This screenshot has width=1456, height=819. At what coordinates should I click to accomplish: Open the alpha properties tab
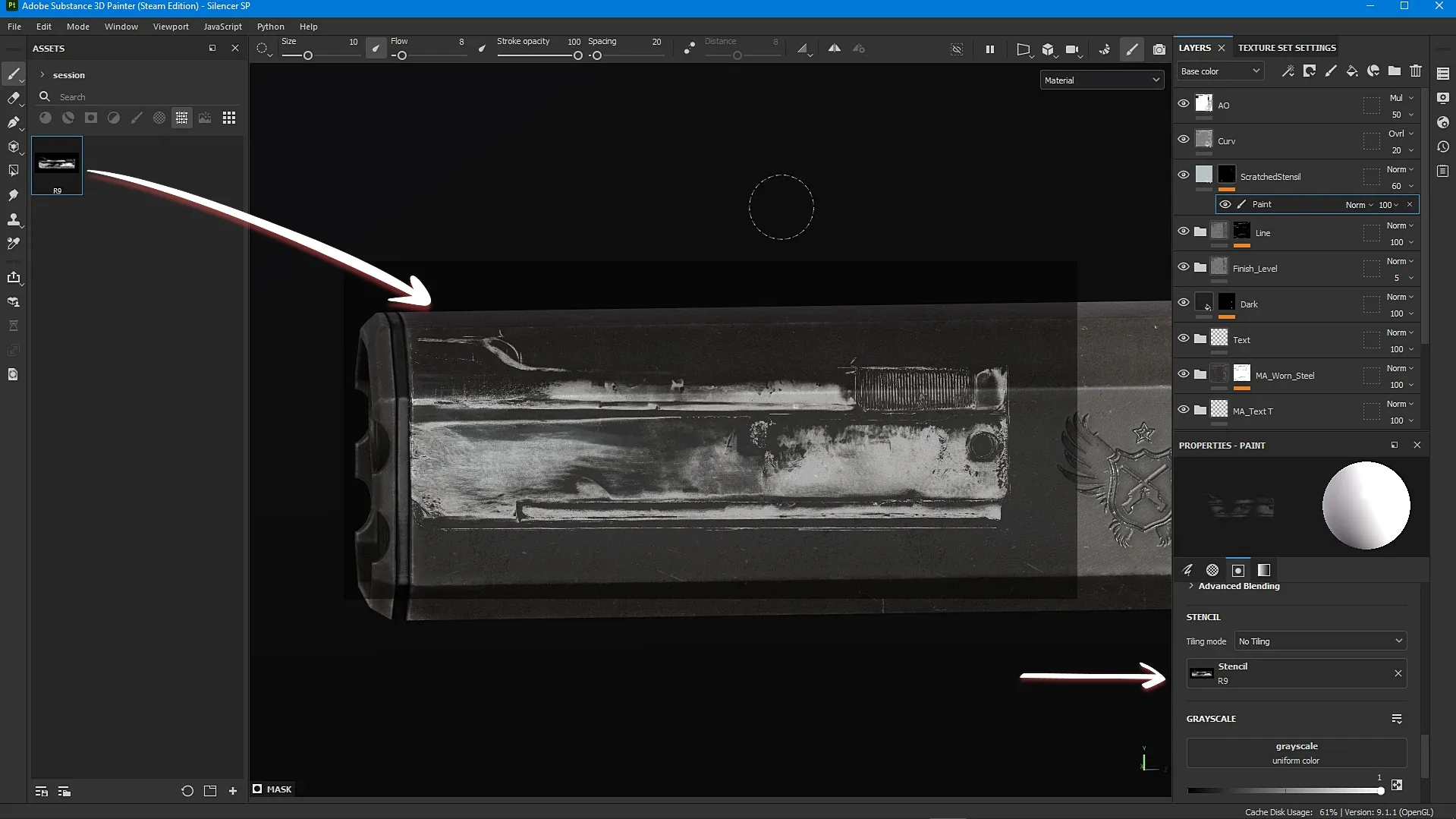[1212, 570]
